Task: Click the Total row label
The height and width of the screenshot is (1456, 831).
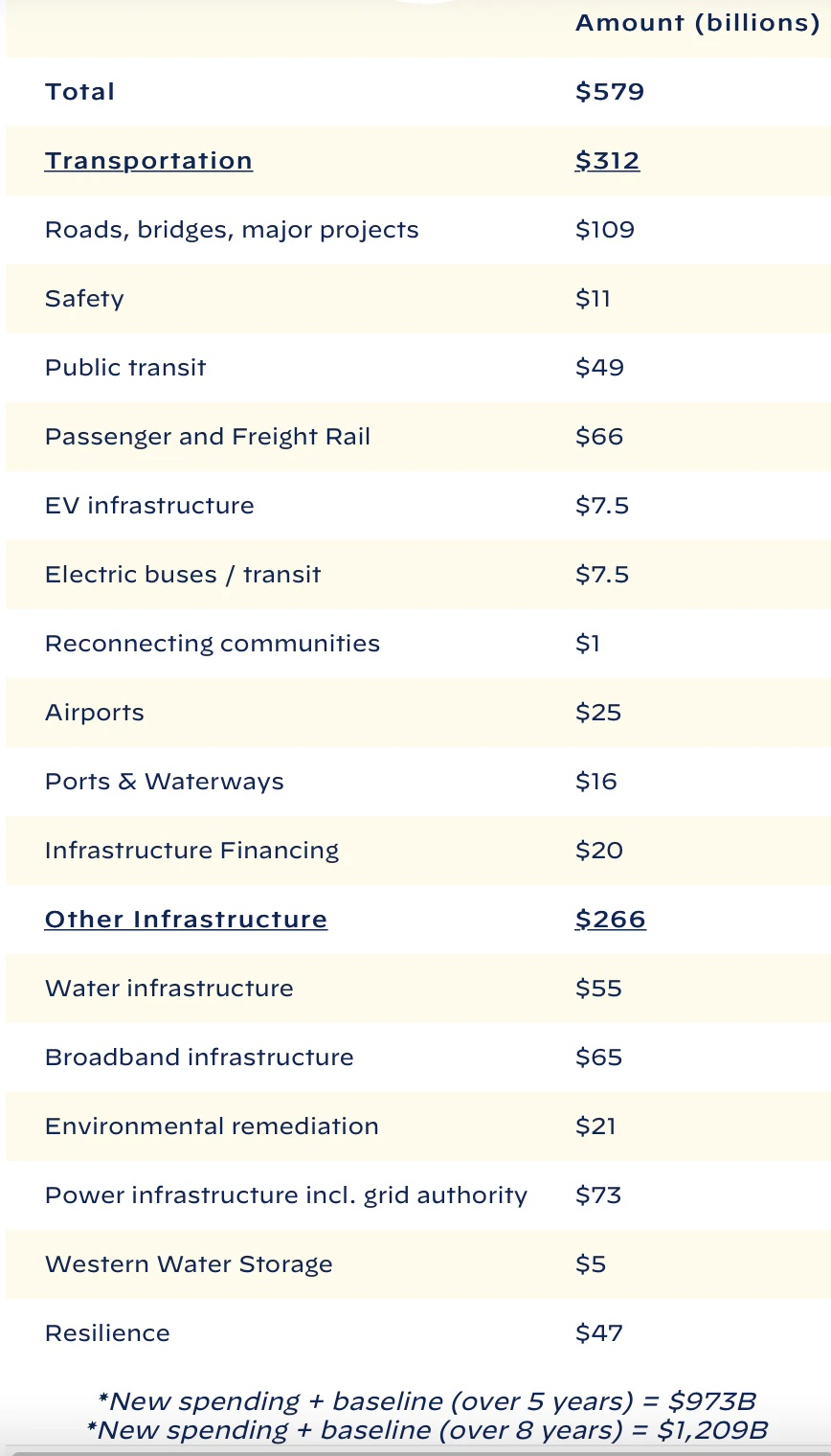Action: (x=79, y=92)
